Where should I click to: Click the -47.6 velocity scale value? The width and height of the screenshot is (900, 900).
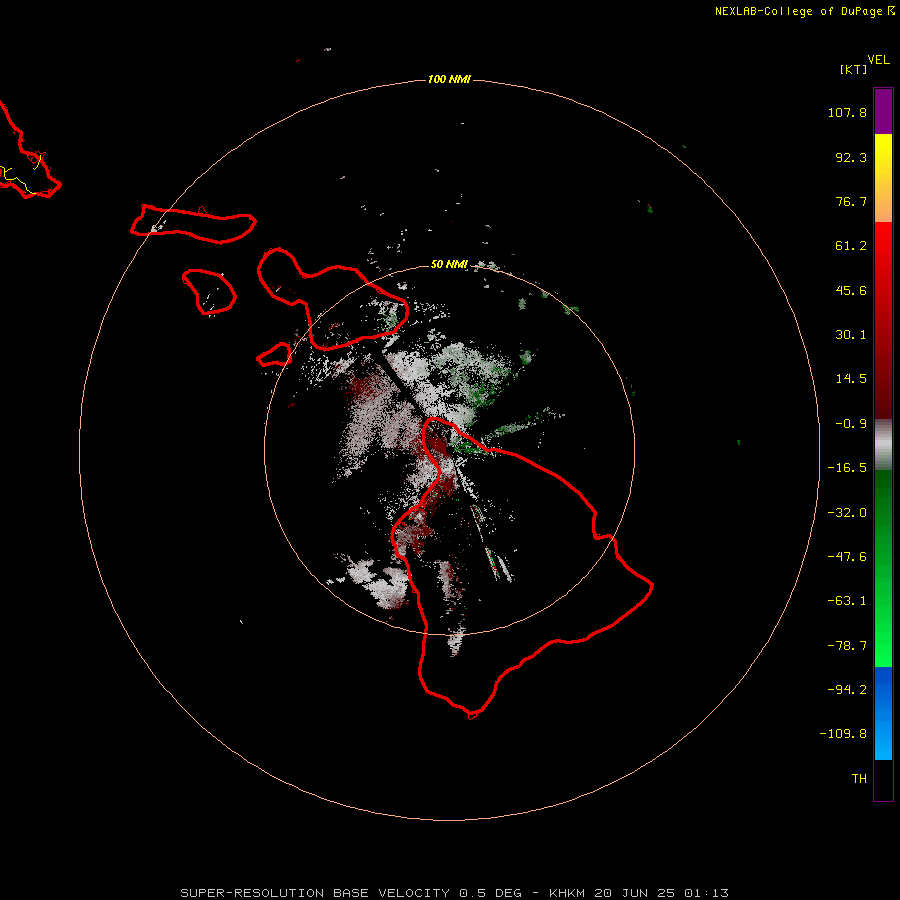click(847, 557)
